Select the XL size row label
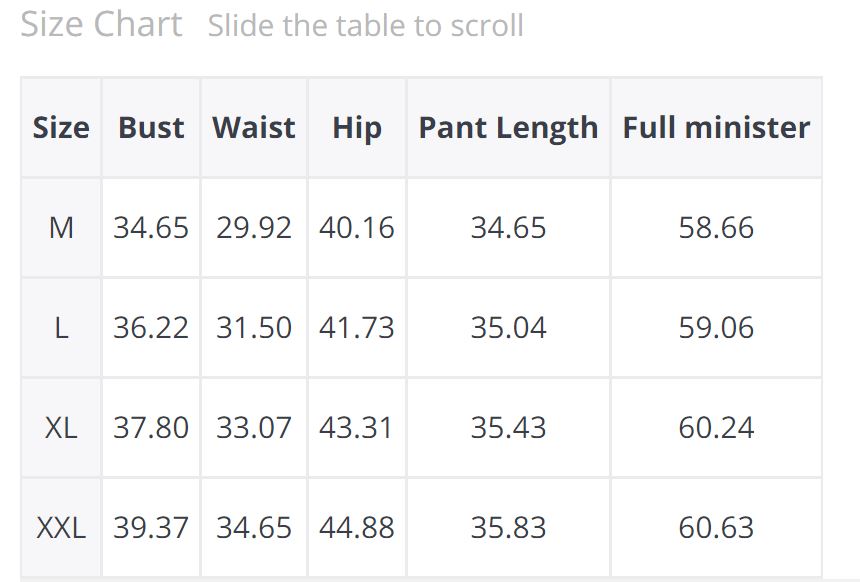The width and height of the screenshot is (860, 582). point(61,428)
